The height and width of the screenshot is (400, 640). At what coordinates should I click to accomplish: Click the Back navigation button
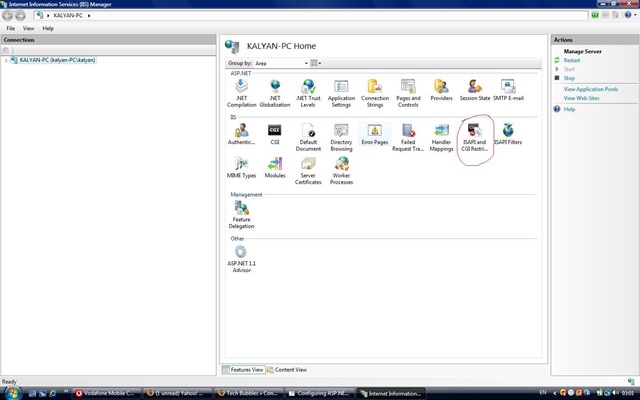pyautogui.click(x=8, y=16)
